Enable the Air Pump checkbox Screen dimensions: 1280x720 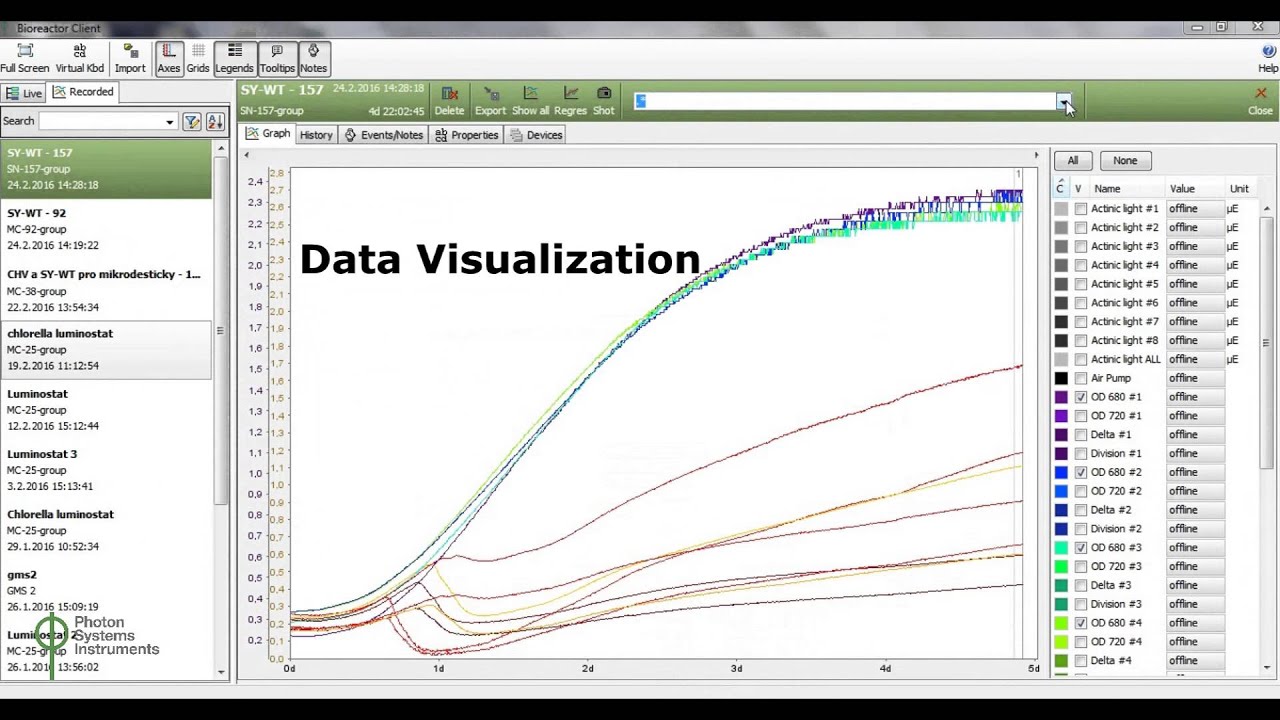click(x=1081, y=378)
